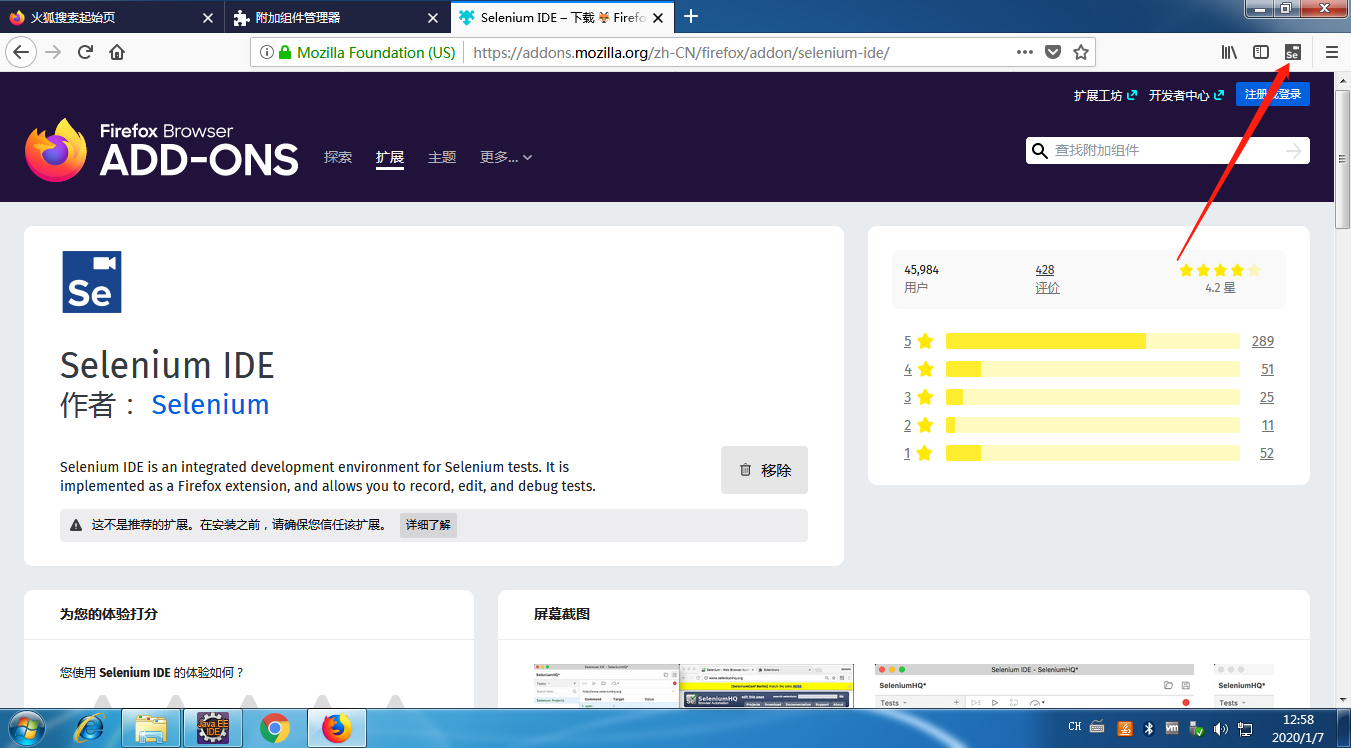1351x748 pixels.
Task: Click the Firefox Browser Add-ons logo
Action: pos(161,150)
